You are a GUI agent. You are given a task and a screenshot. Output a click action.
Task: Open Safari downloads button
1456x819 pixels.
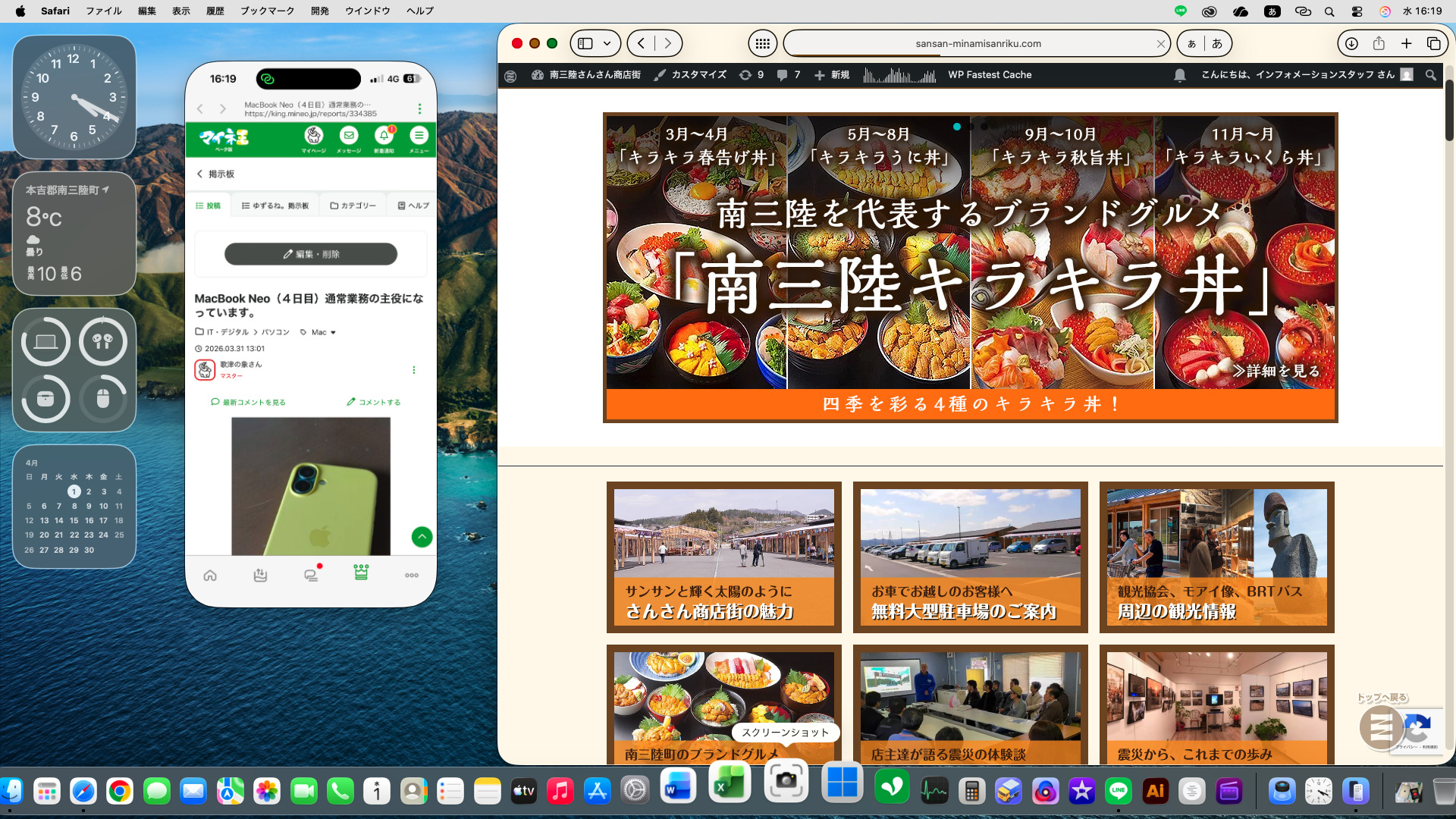point(1351,43)
